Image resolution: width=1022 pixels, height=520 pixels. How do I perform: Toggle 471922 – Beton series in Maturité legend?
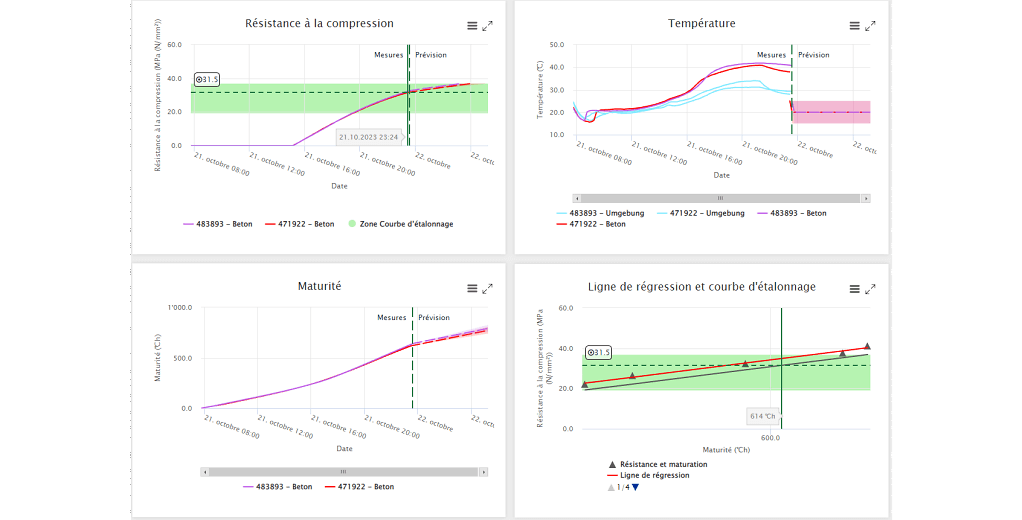coord(362,487)
